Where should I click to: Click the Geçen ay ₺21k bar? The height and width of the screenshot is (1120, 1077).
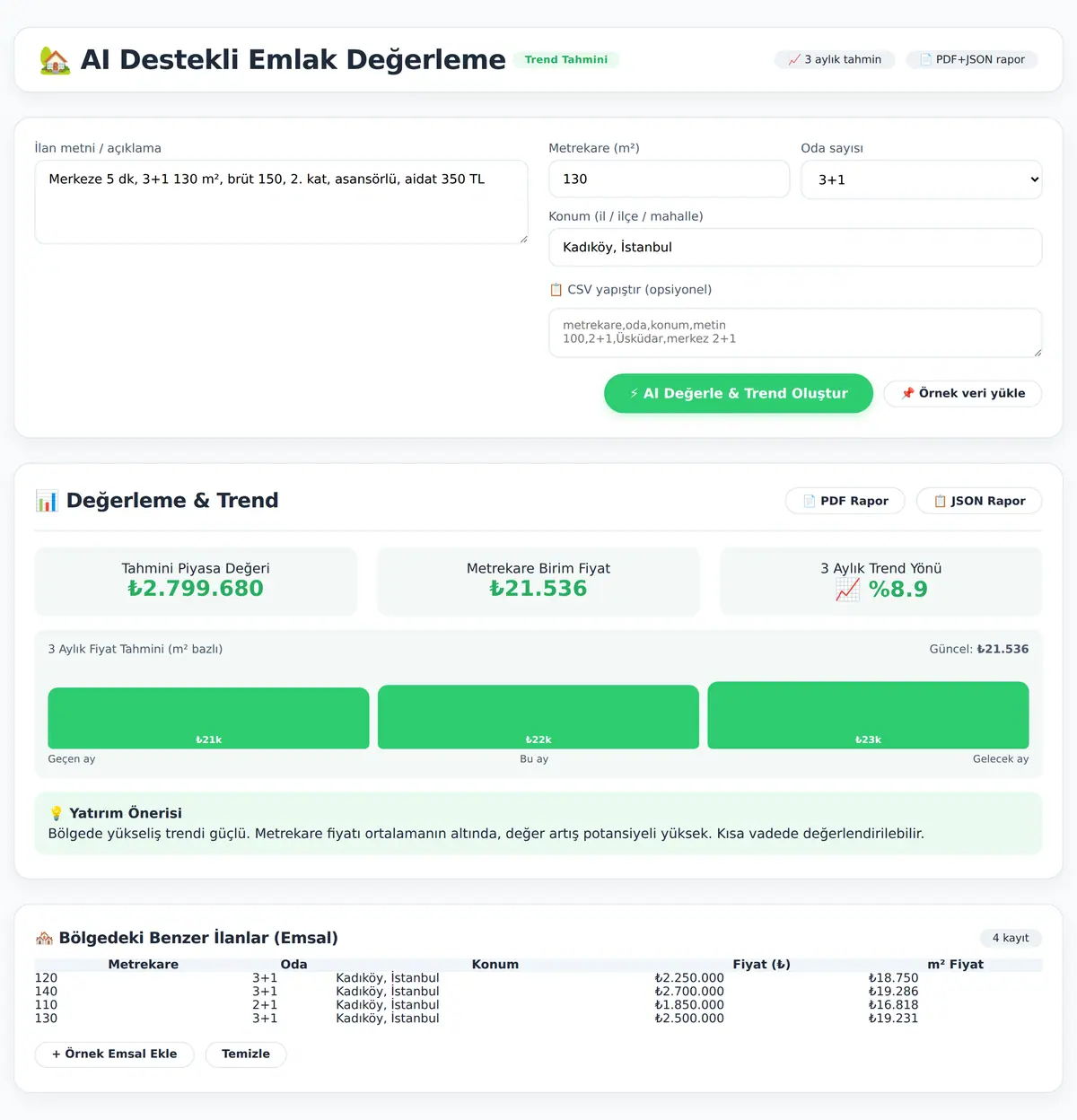(208, 718)
